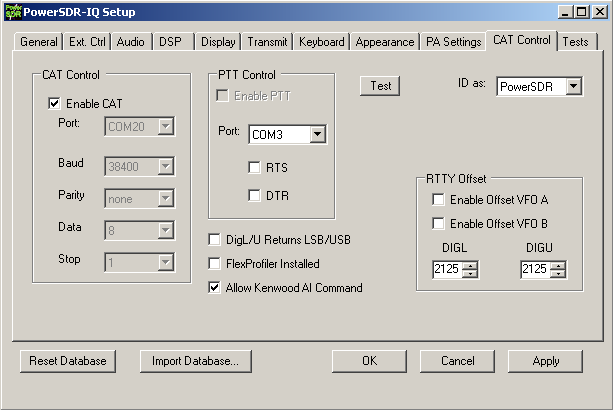Click the Apply button
The height and width of the screenshot is (411, 613).
pyautogui.click(x=545, y=361)
